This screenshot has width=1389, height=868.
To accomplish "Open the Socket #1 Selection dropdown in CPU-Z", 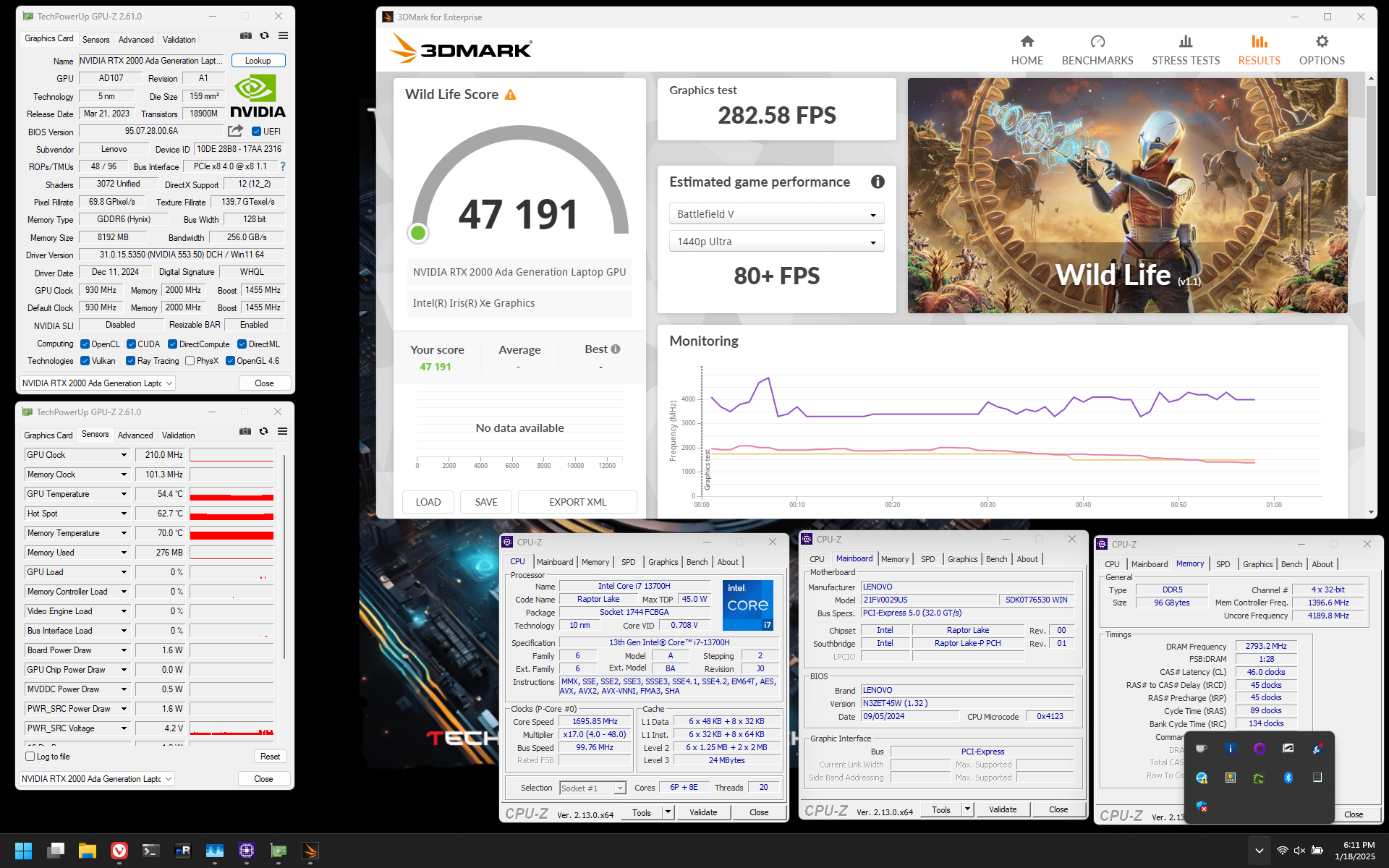I will tap(592, 788).
